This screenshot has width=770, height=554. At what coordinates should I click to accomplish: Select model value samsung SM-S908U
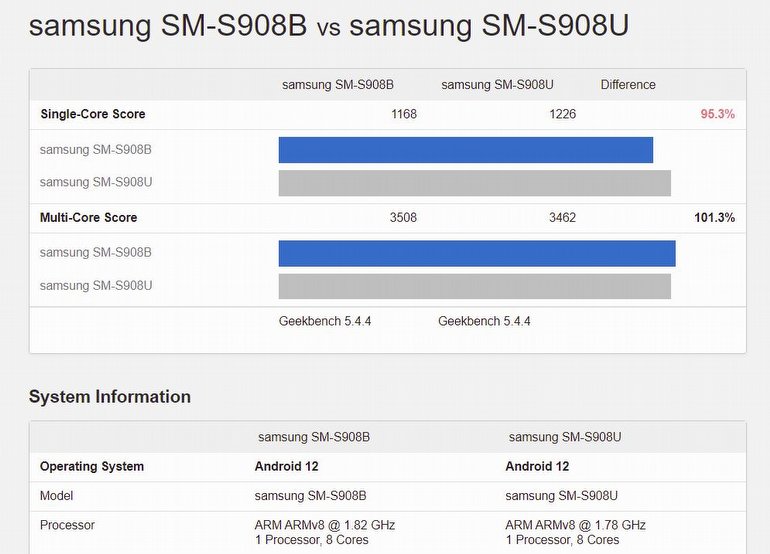click(x=561, y=496)
